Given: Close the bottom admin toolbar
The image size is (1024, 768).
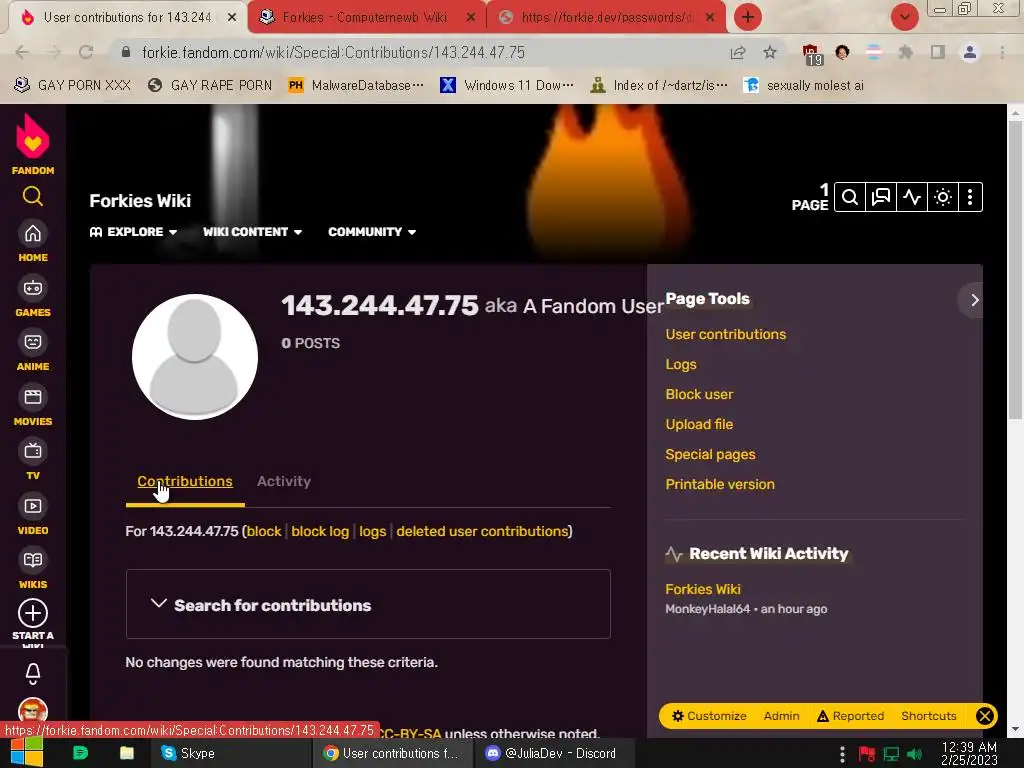Looking at the screenshot, I should tap(985, 716).
